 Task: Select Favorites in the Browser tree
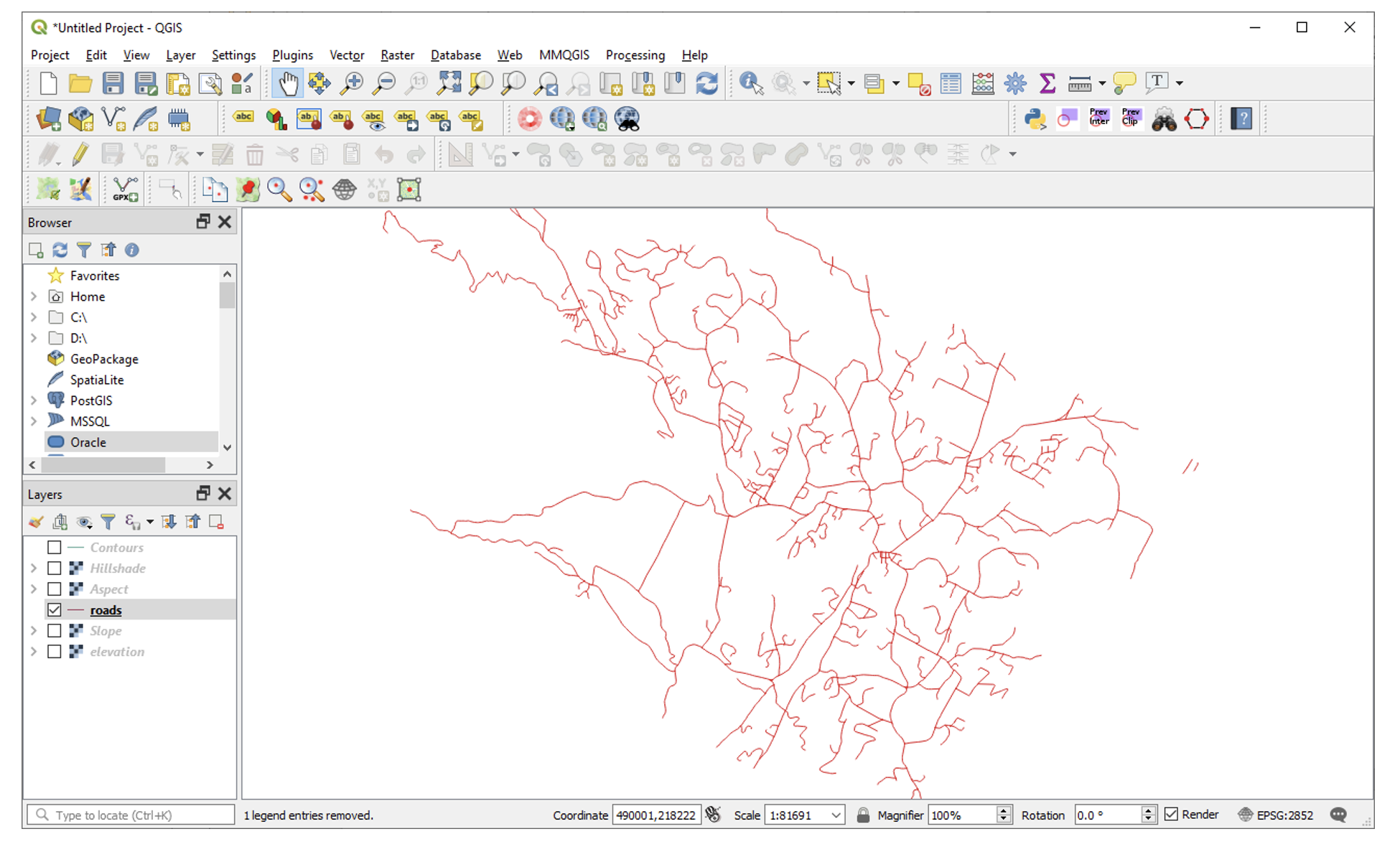coord(95,276)
